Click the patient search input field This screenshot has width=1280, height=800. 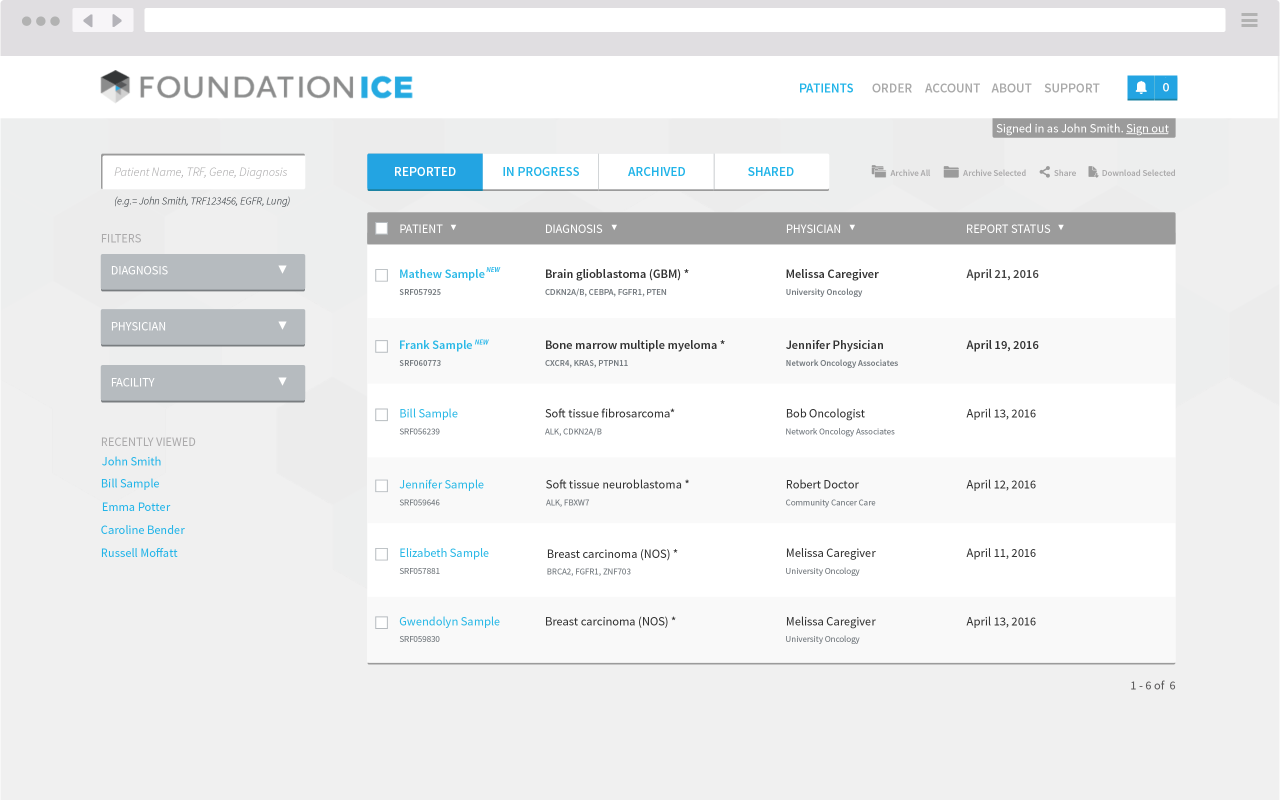click(203, 172)
